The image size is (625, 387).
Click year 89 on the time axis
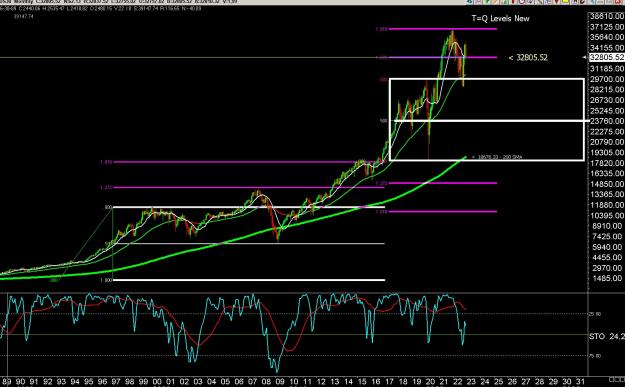click(6, 381)
